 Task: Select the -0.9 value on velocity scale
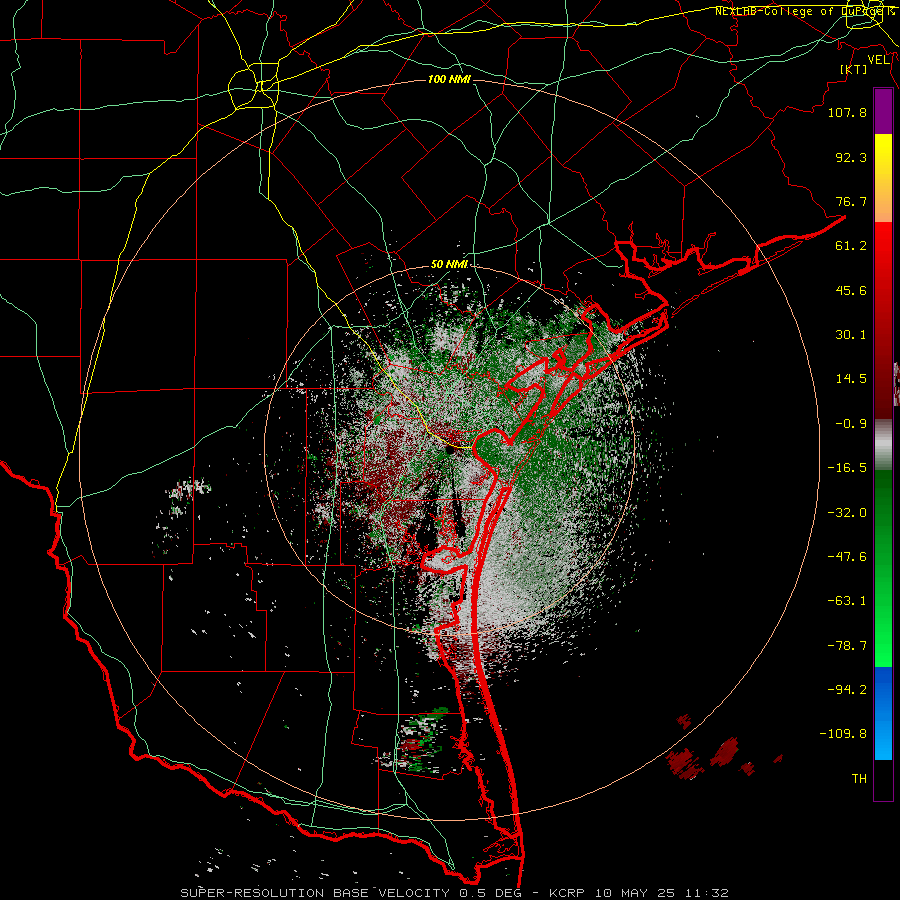(x=851, y=424)
